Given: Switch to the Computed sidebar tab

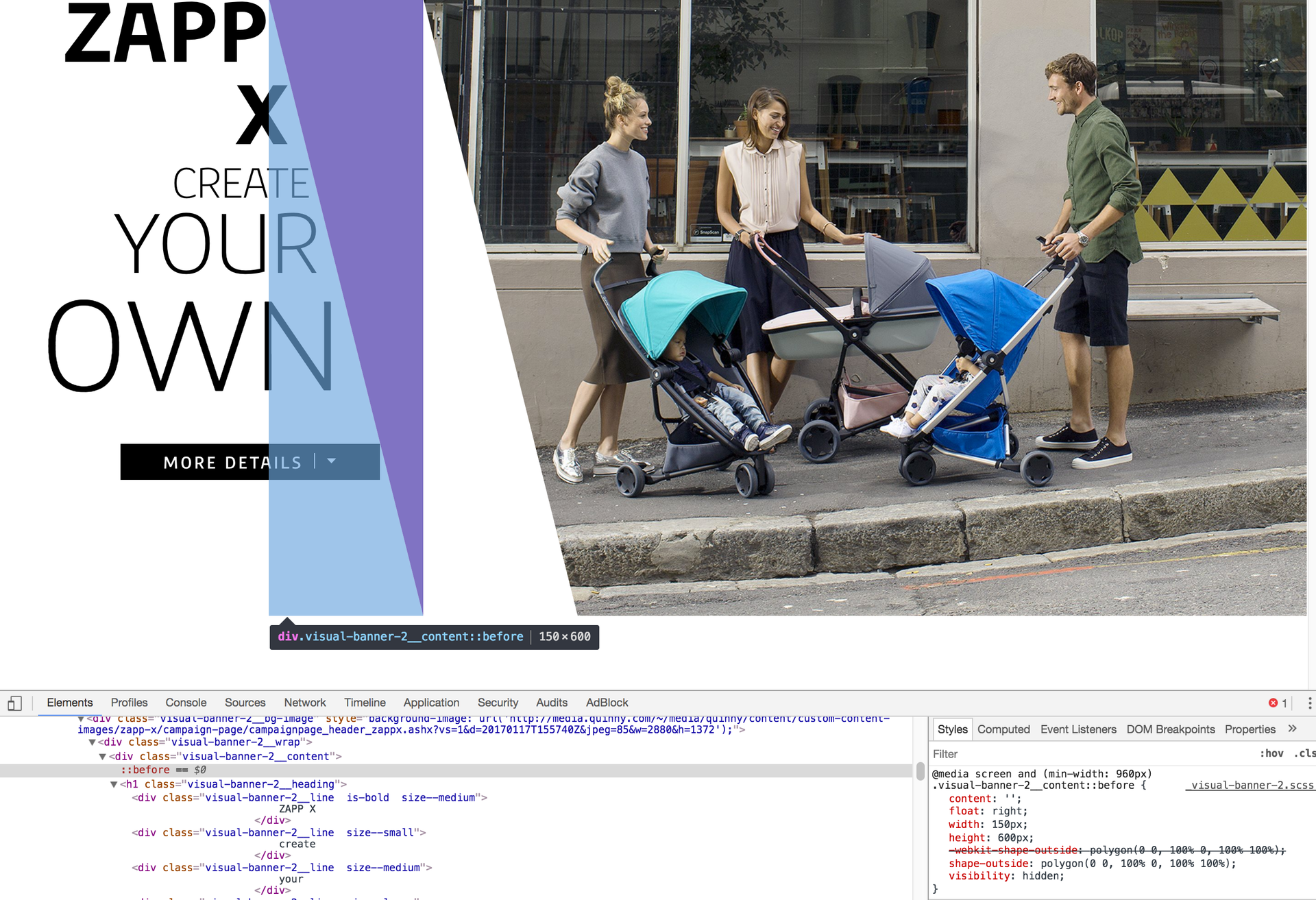Looking at the screenshot, I should [1003, 729].
